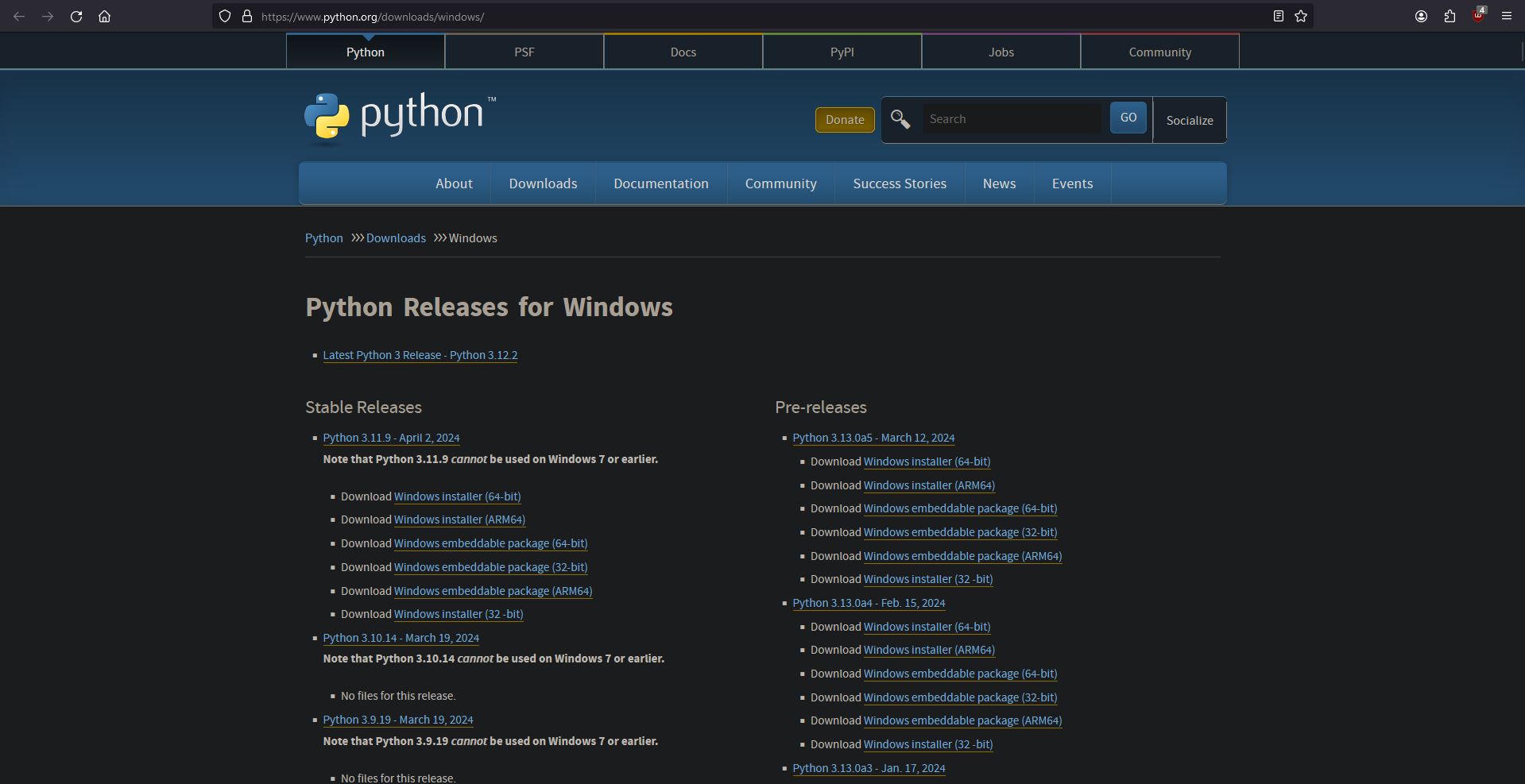Download 3.11.9 embeddable package (64-bit)
The width and height of the screenshot is (1525, 784).
(x=491, y=543)
